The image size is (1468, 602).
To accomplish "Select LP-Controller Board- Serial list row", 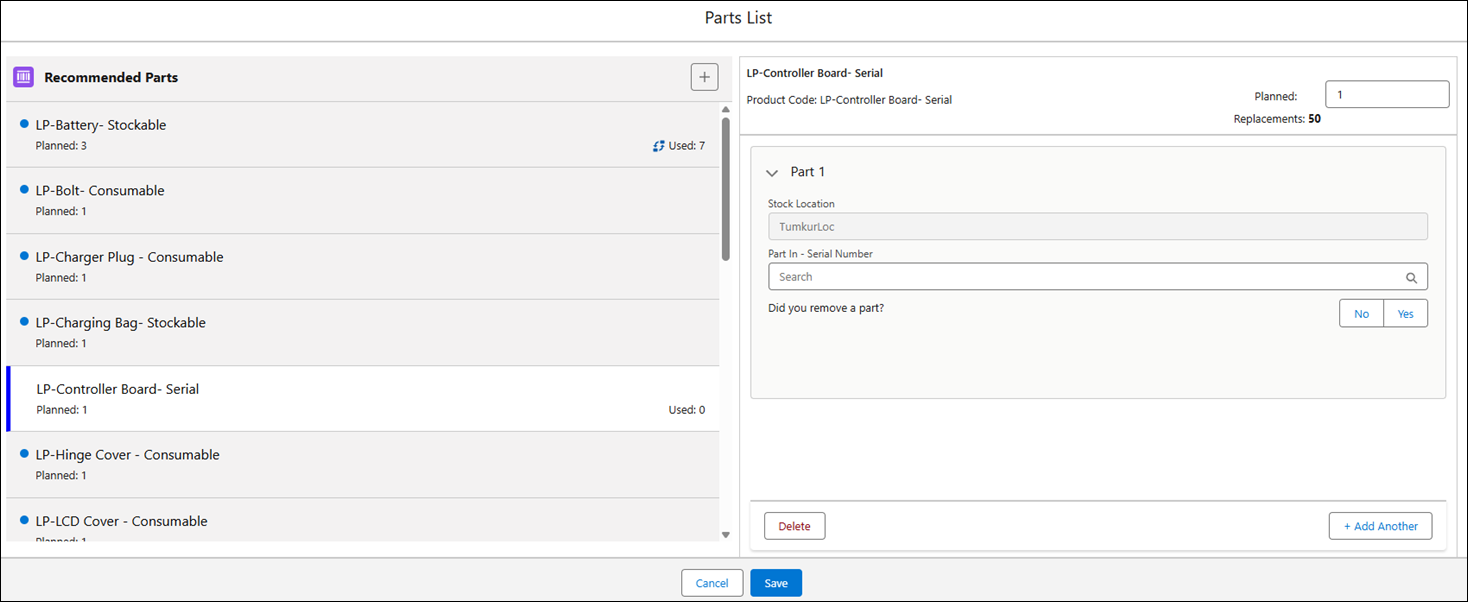I will [362, 399].
